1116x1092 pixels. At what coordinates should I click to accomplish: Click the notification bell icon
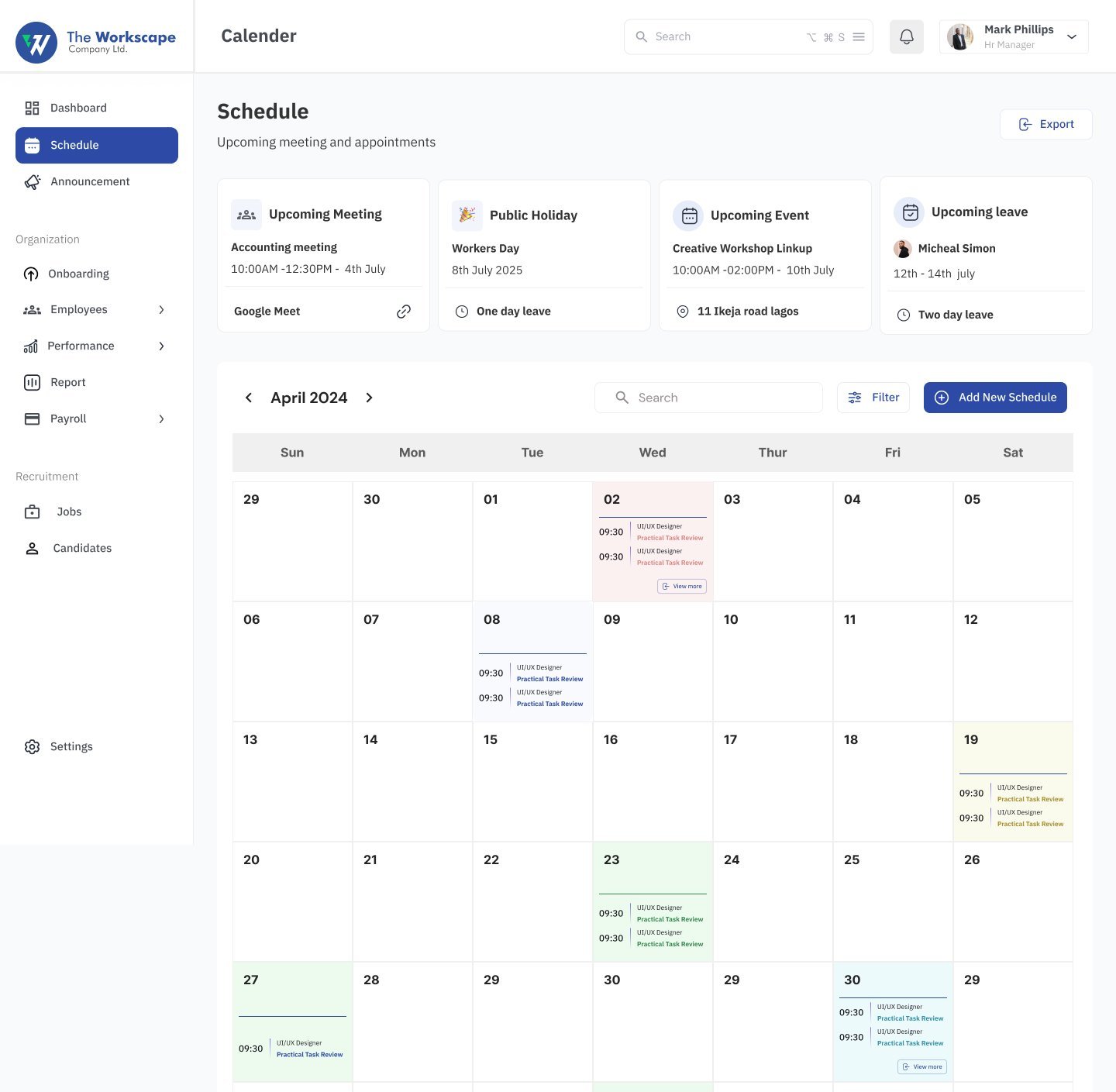pyautogui.click(x=906, y=36)
